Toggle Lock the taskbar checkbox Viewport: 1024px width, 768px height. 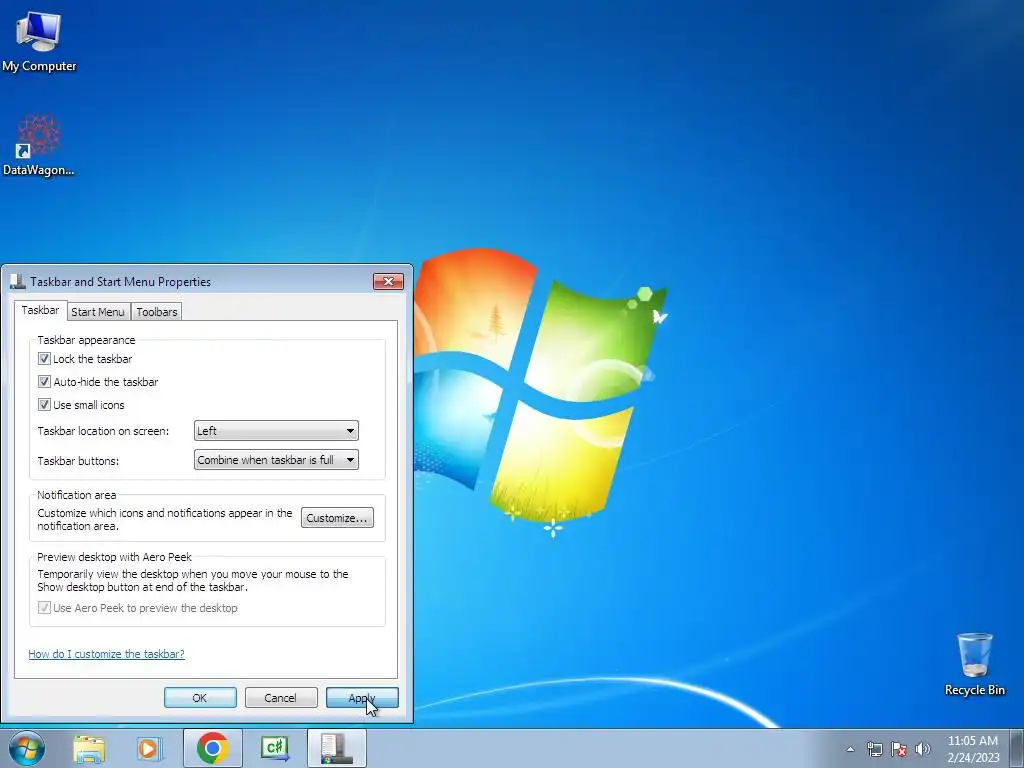pyautogui.click(x=44, y=359)
